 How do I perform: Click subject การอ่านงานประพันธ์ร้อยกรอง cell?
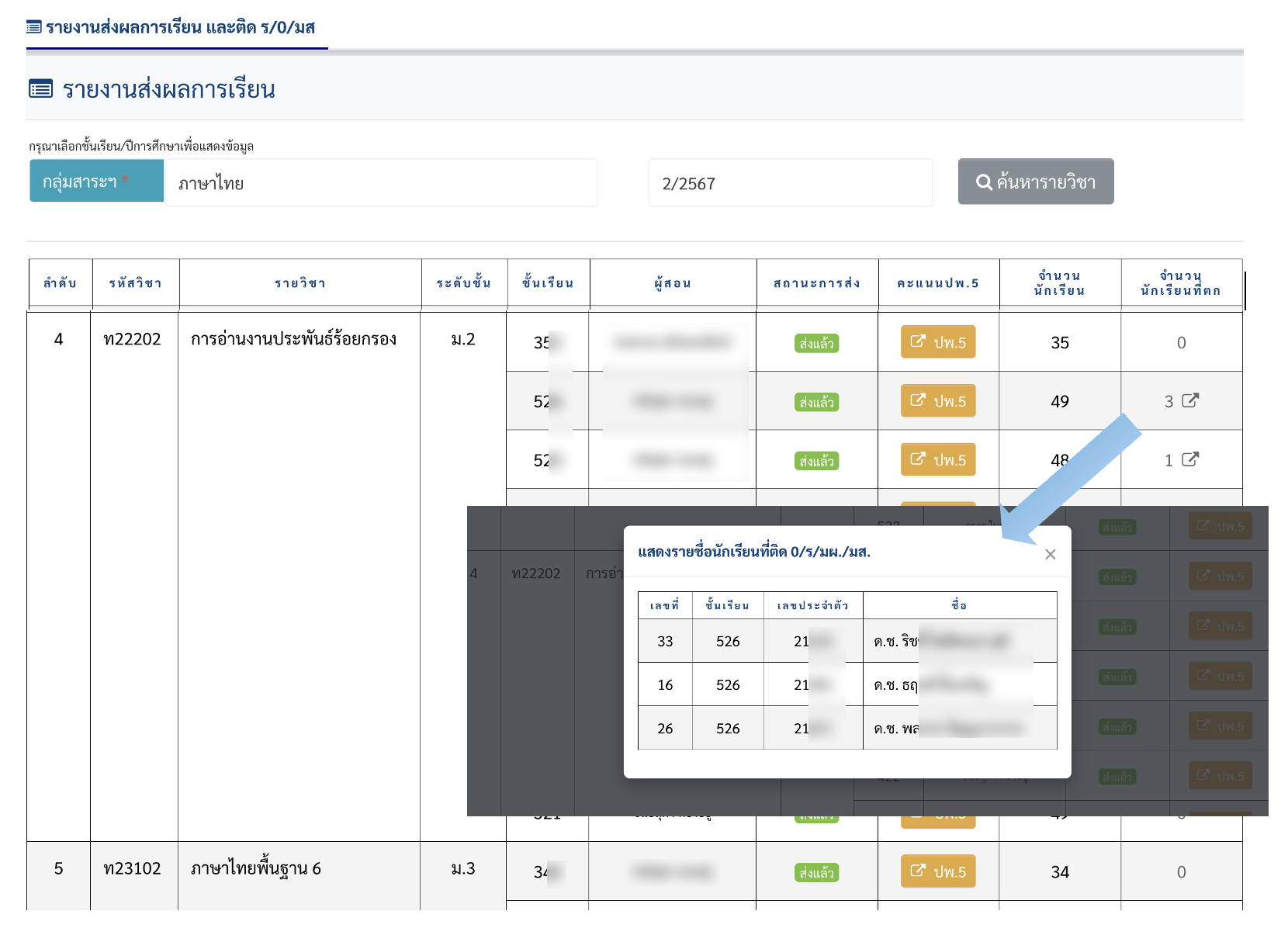(x=293, y=339)
